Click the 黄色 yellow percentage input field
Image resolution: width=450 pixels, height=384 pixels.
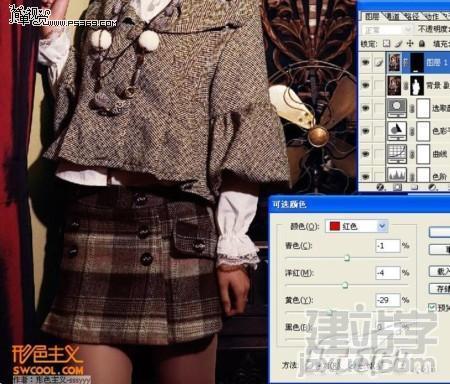coord(387,300)
